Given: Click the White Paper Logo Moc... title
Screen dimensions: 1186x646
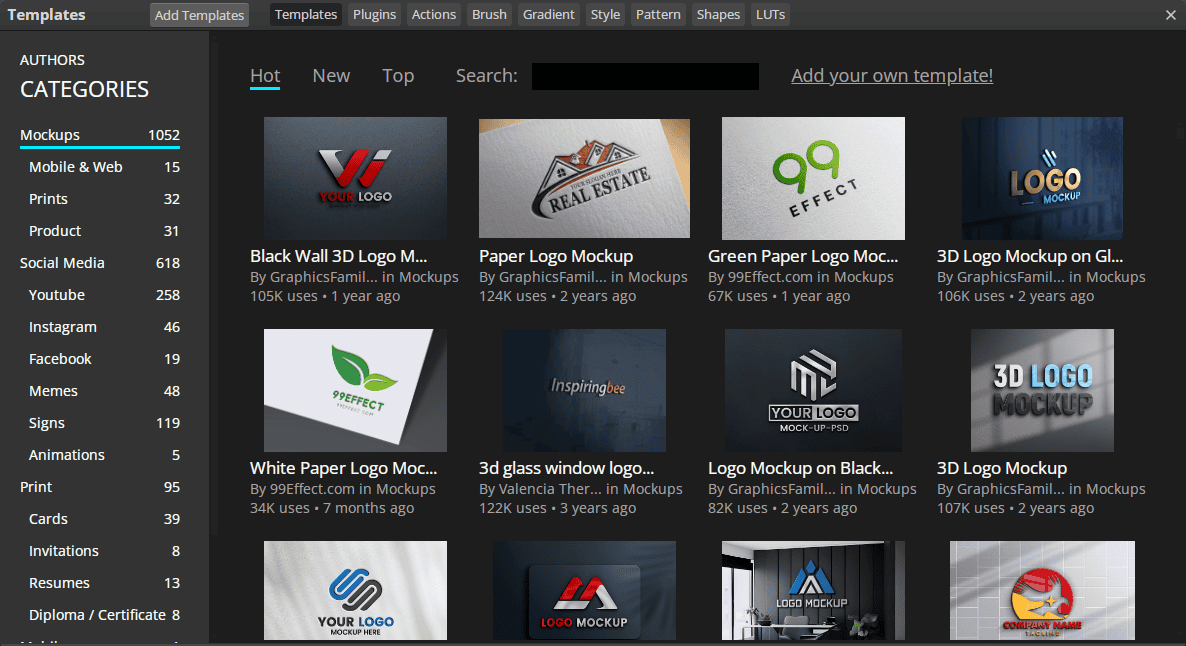Looking at the screenshot, I should [x=343, y=468].
